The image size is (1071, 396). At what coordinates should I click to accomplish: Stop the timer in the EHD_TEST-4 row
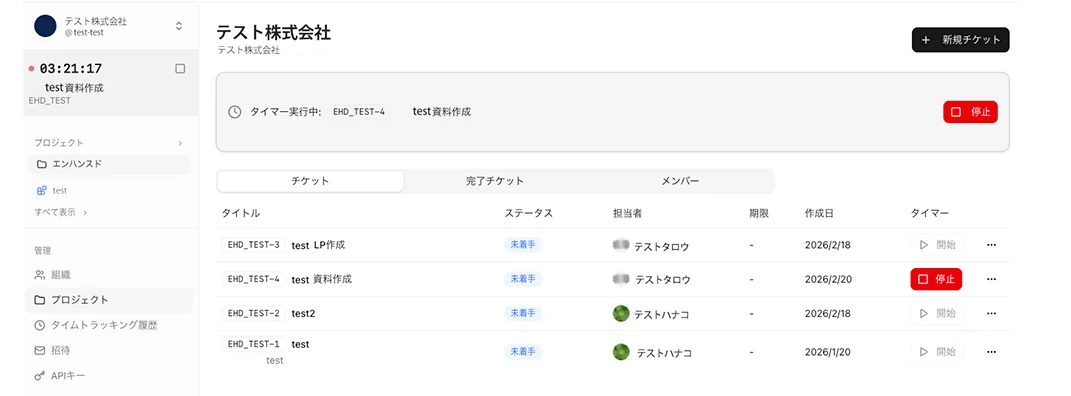936,279
